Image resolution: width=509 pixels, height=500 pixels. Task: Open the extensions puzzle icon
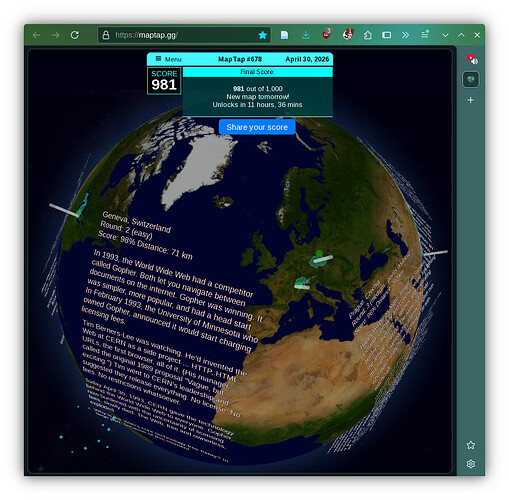368,35
